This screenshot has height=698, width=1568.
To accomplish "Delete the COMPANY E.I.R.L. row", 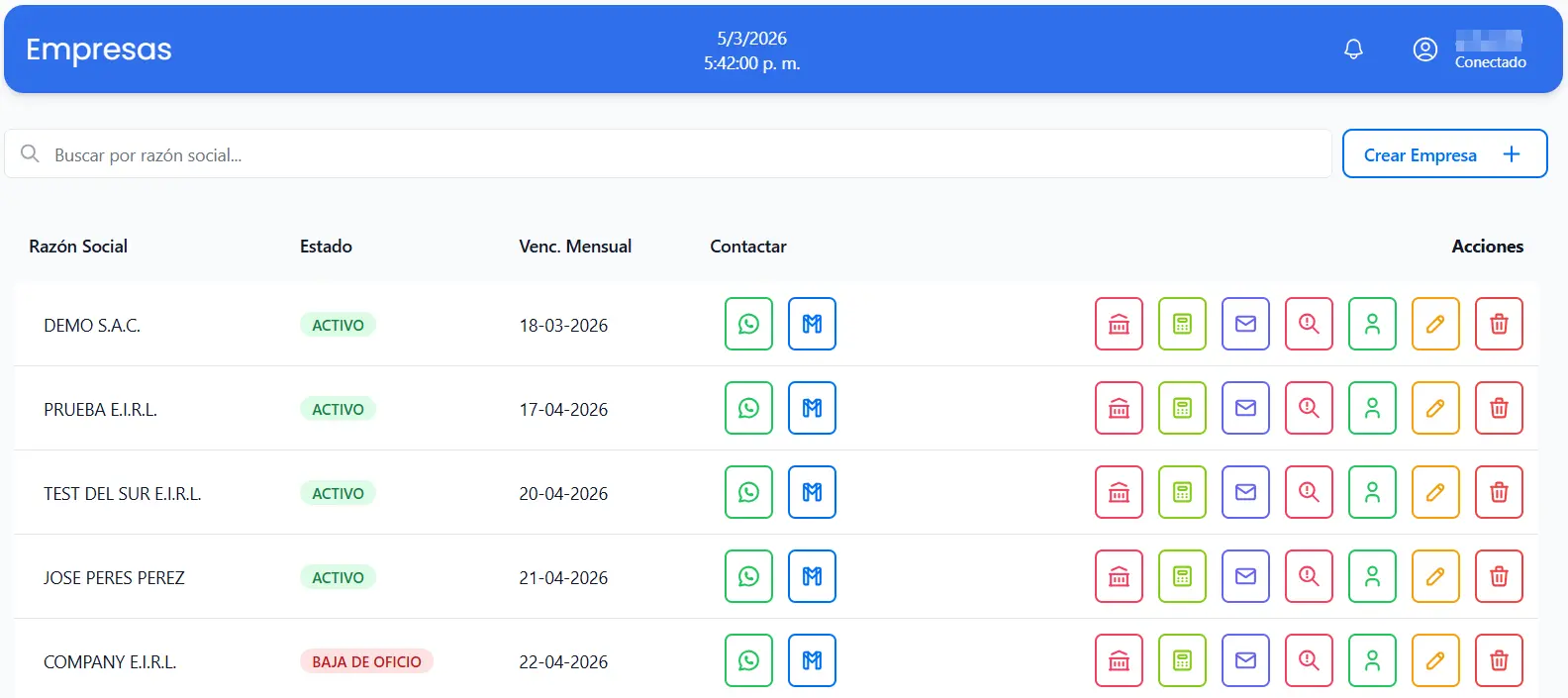I will click(1499, 660).
